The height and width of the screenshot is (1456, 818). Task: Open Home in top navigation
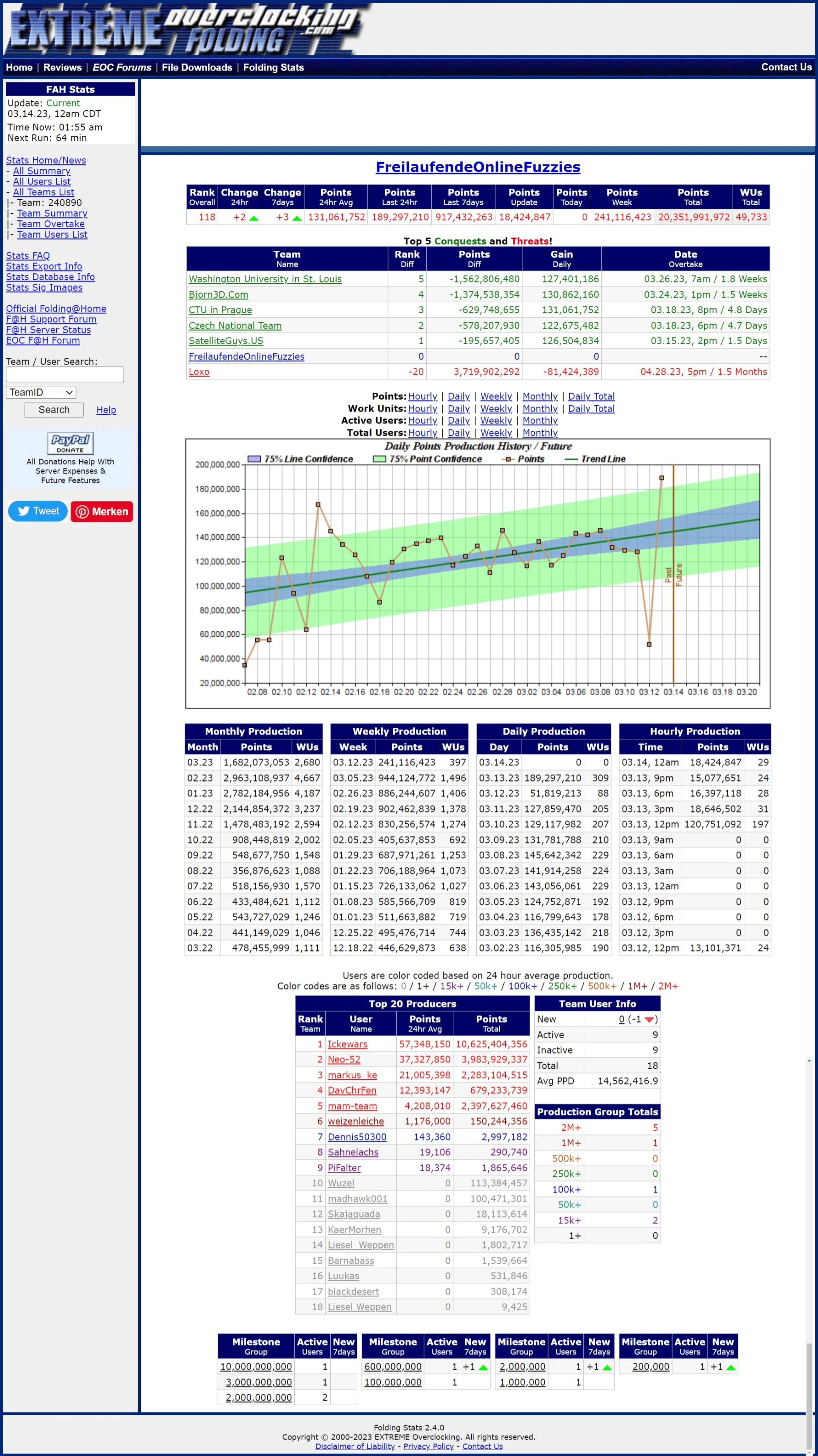[19, 67]
